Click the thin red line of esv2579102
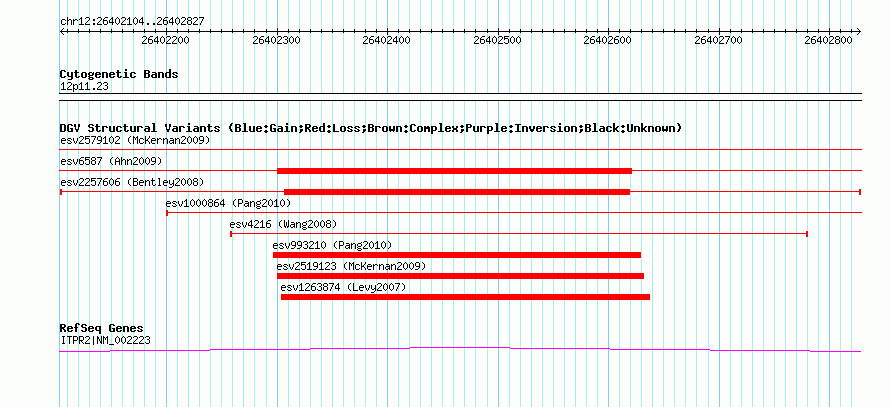 coord(460,150)
